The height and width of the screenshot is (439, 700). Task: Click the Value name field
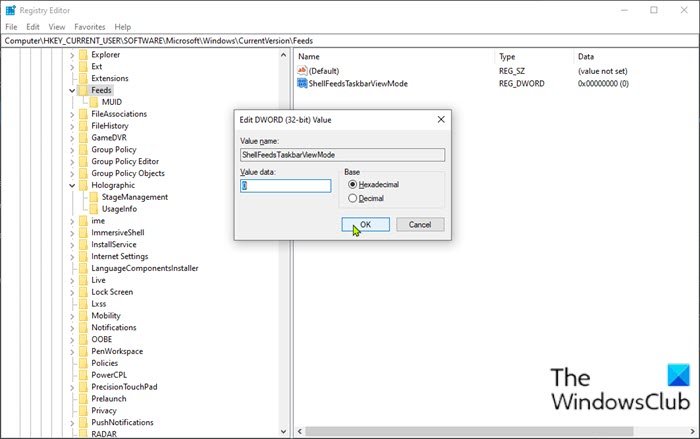tap(342, 155)
